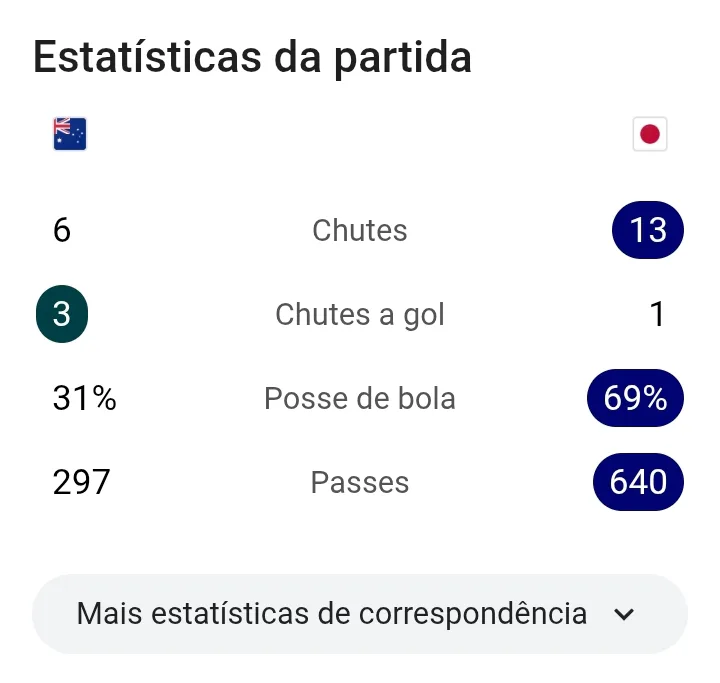Click Australia's 31% possession value
The height and width of the screenshot is (683, 720).
point(84,398)
